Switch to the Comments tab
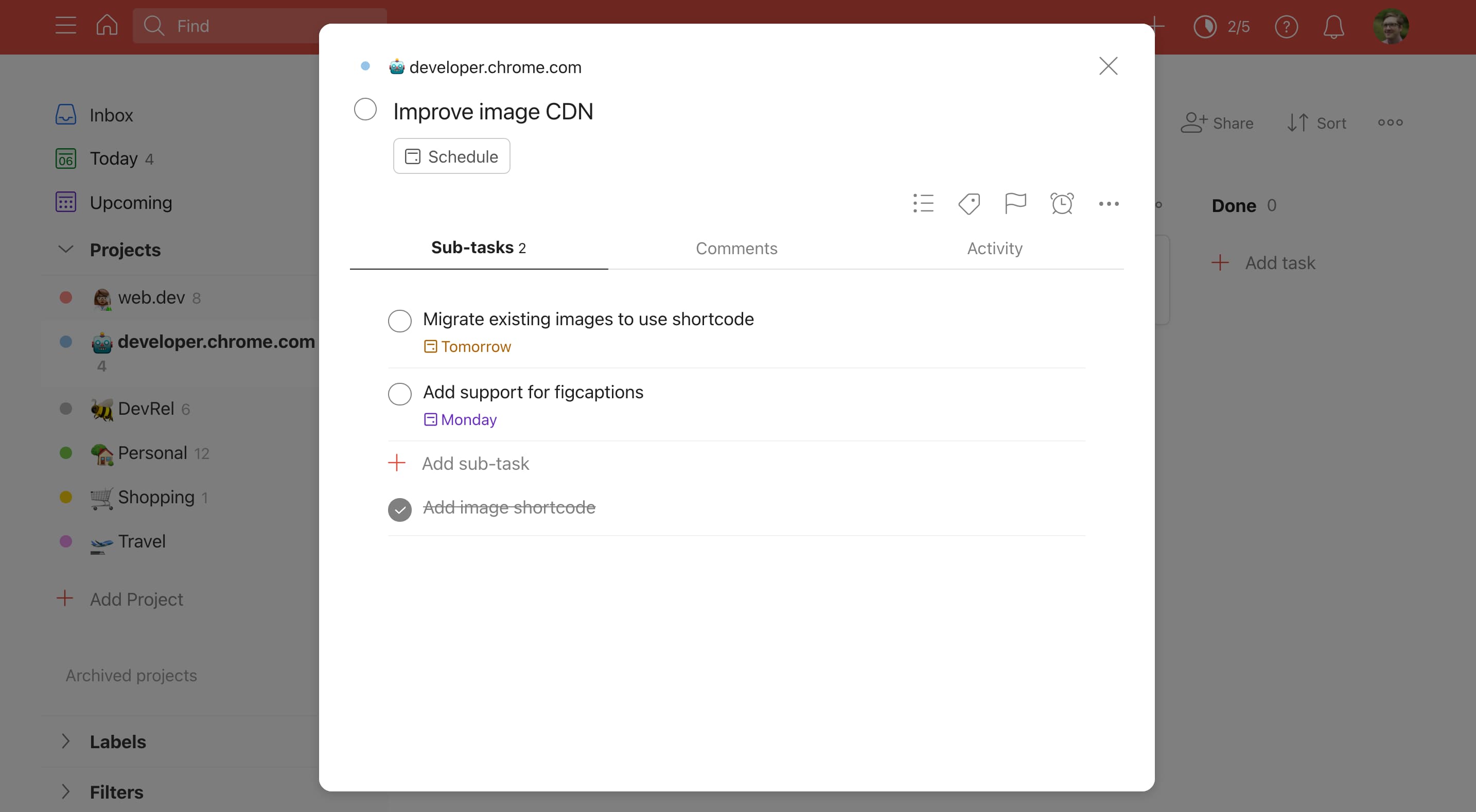1476x812 pixels. [x=737, y=247]
